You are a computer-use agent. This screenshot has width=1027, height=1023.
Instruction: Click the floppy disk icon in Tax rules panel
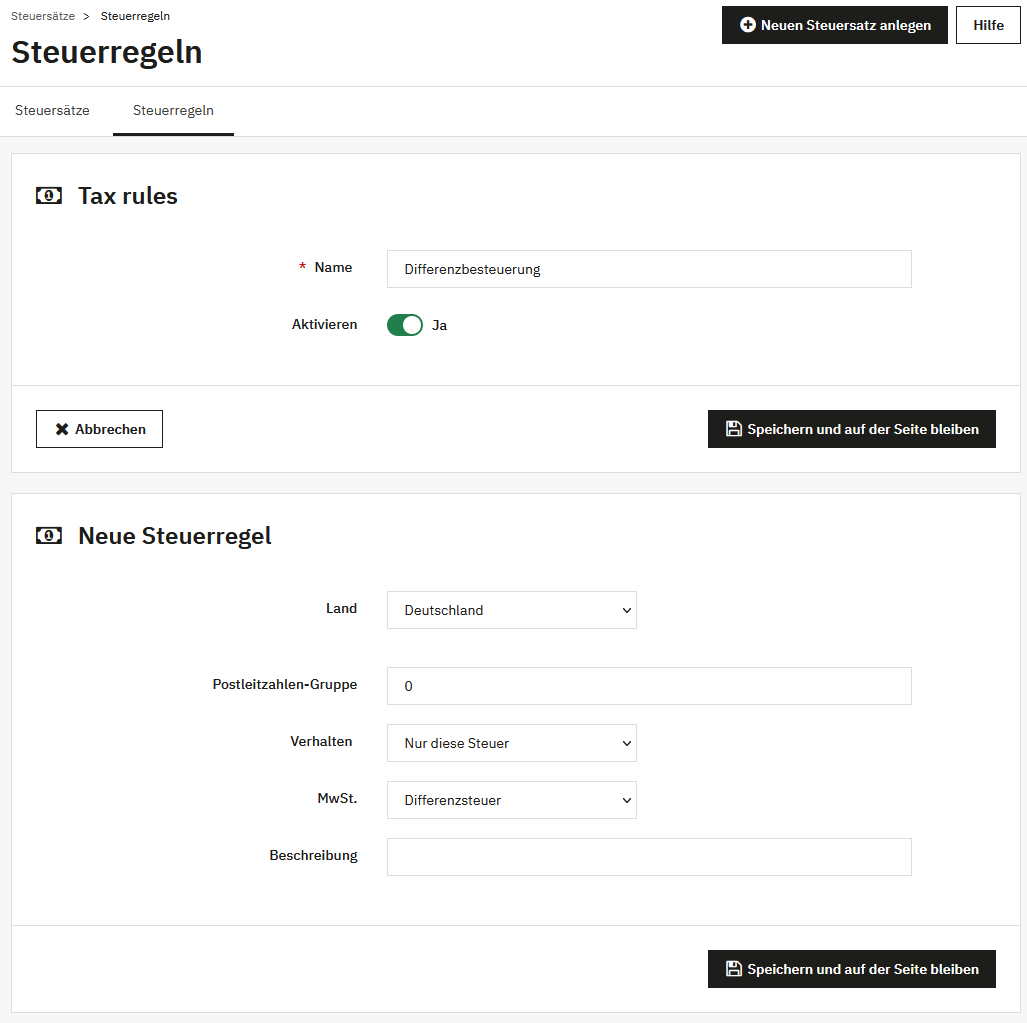point(733,429)
